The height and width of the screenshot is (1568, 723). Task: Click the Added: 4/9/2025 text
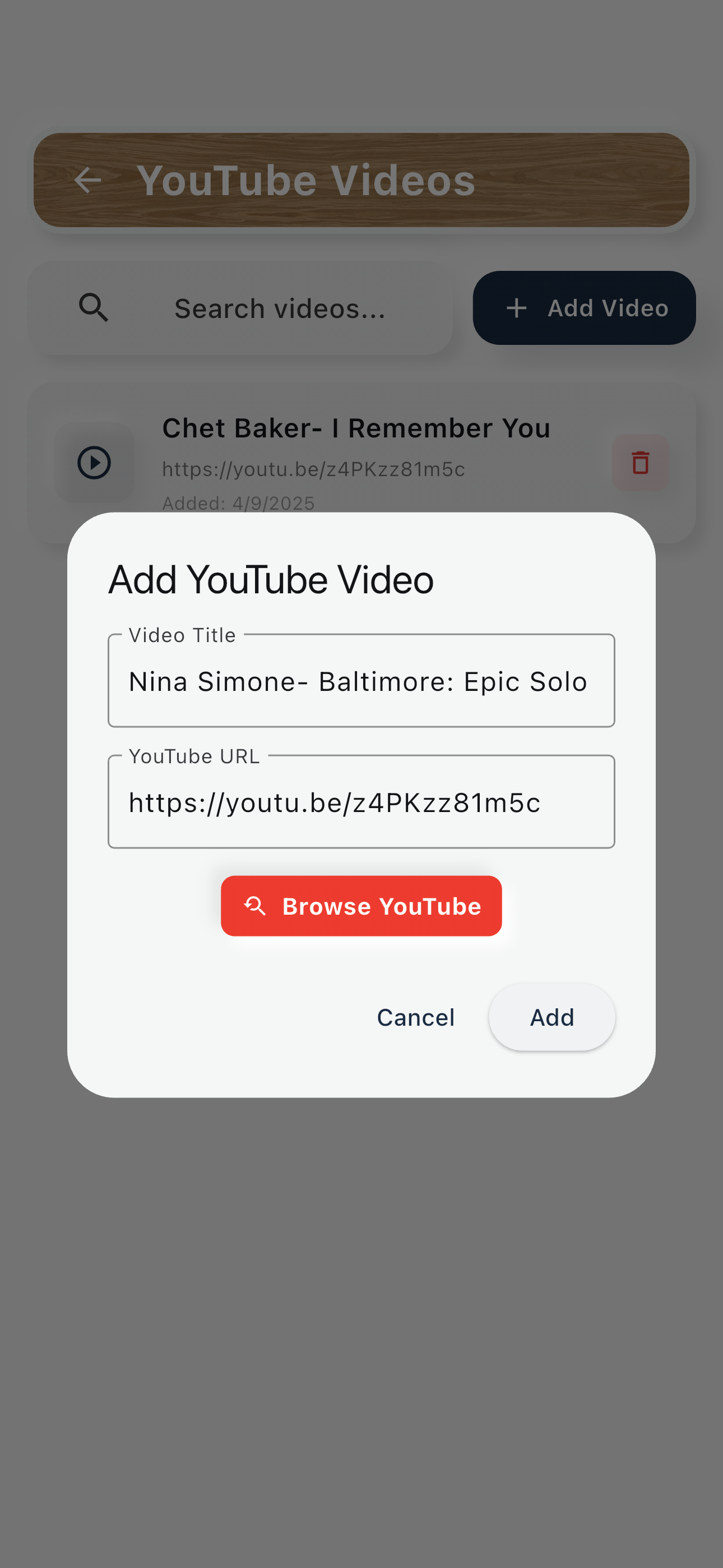coord(239,504)
